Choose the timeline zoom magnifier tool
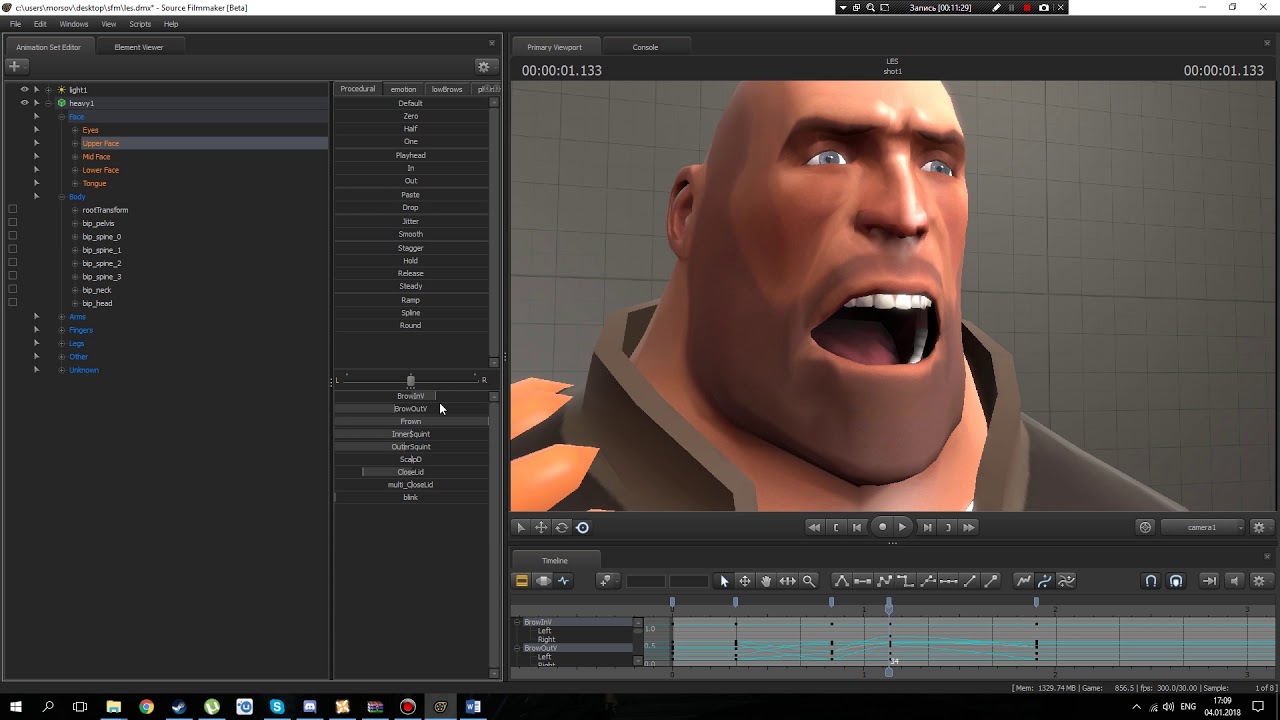This screenshot has width=1280, height=720. point(809,581)
